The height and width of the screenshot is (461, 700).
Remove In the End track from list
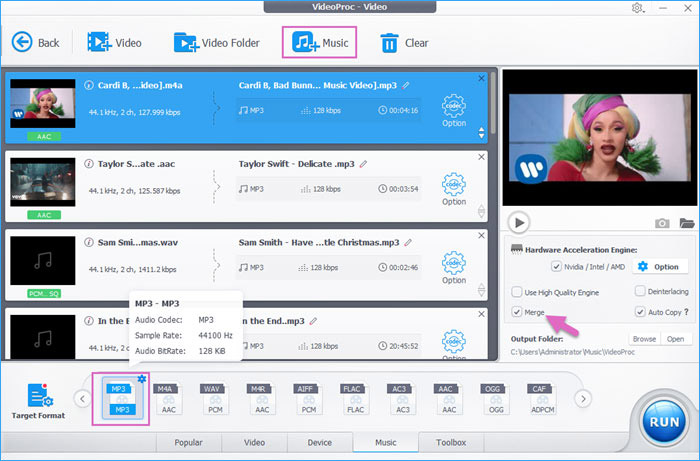[481, 314]
